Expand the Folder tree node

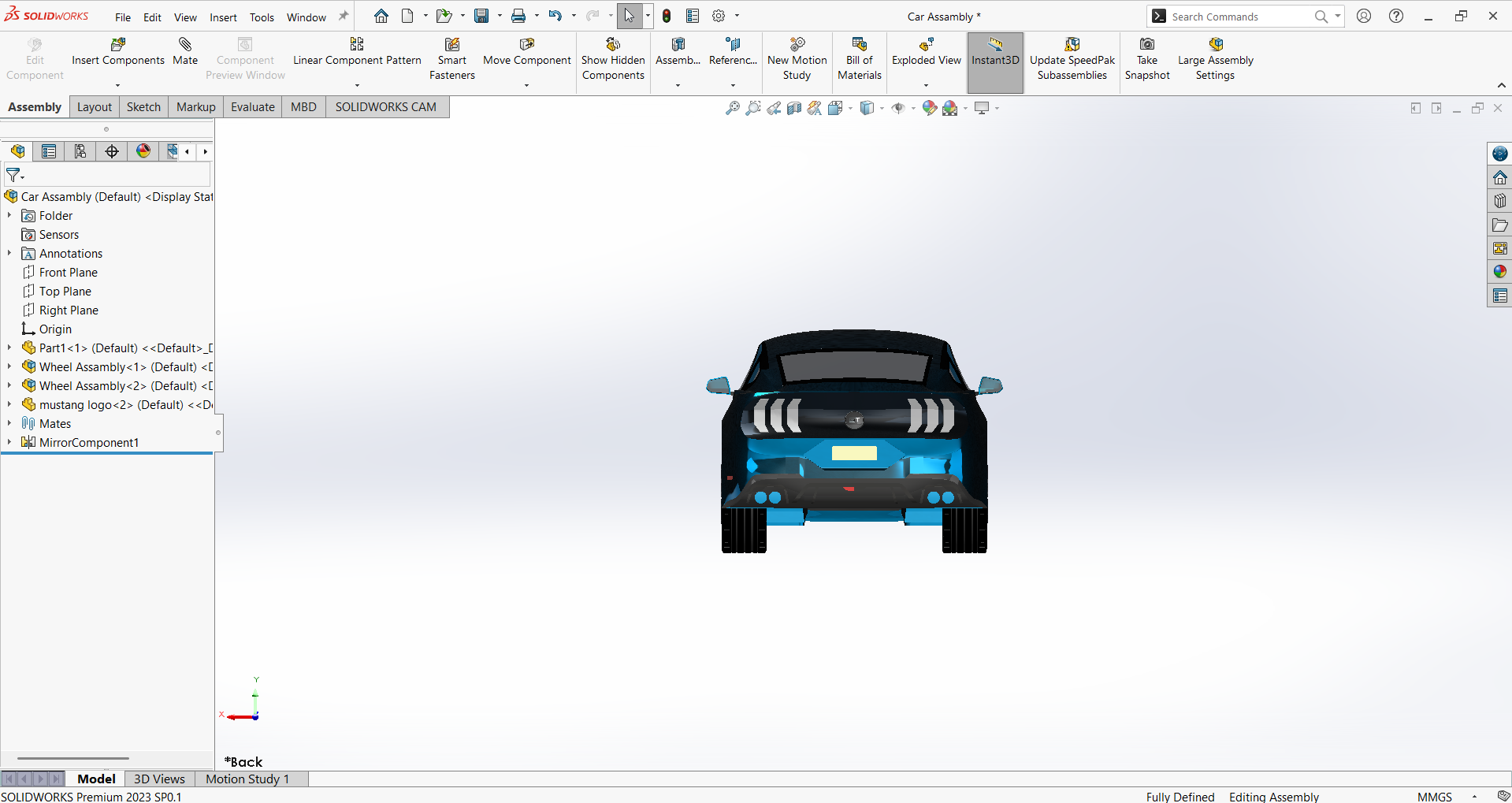coord(9,215)
